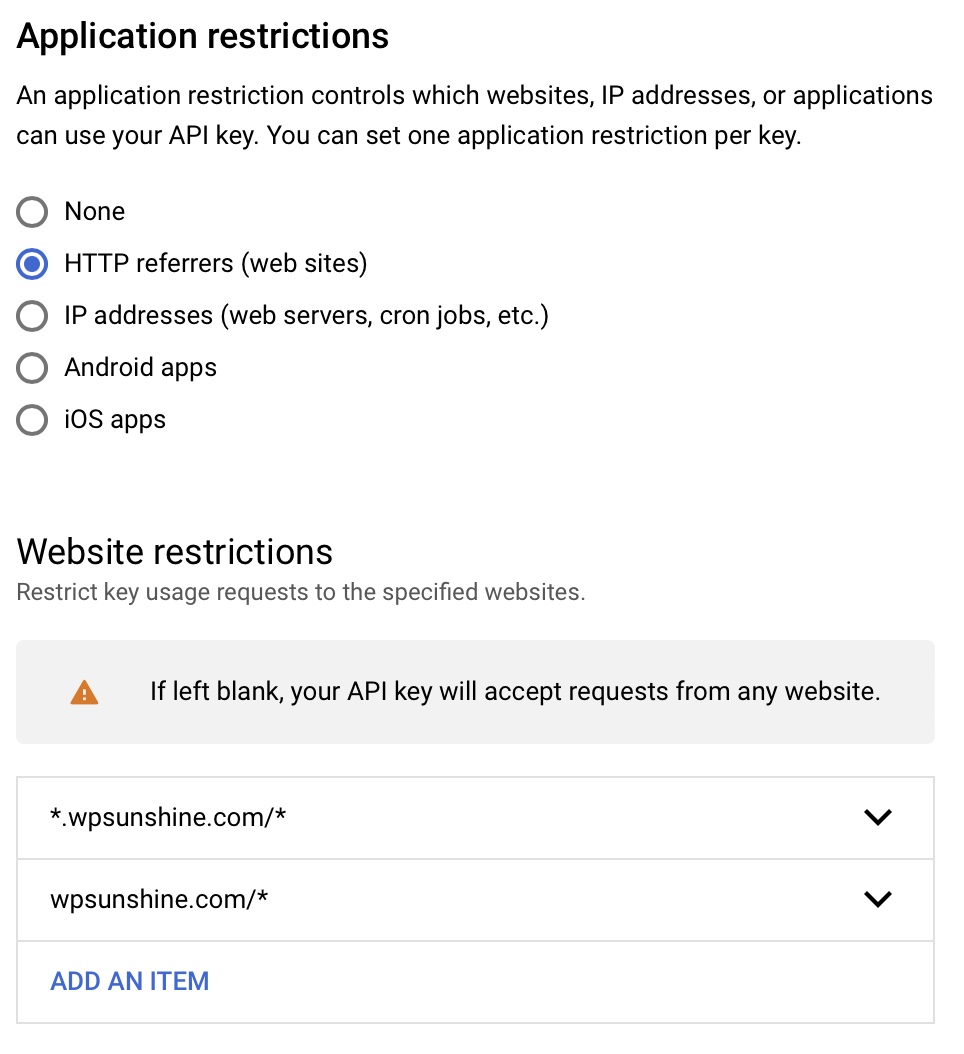Click the "Website restrictions" heading
The image size is (964, 1054).
(174, 551)
